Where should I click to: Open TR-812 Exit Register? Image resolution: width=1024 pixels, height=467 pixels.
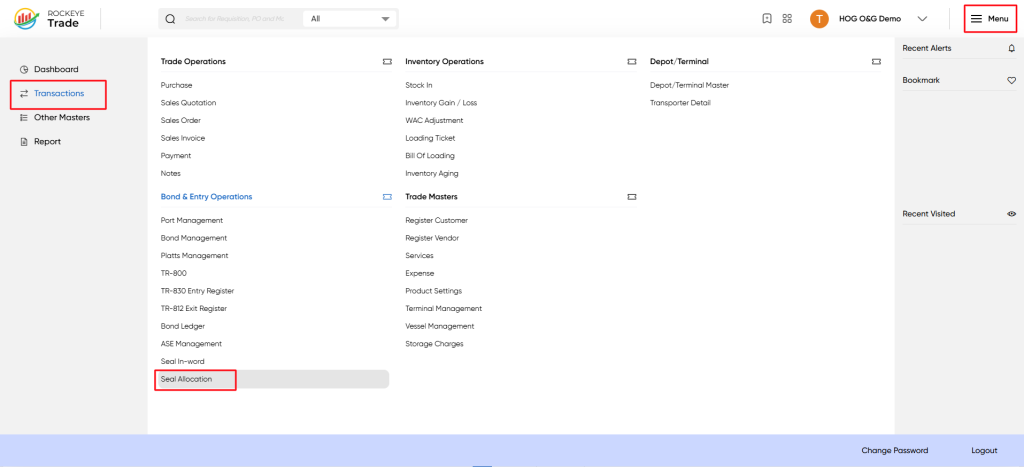click(194, 309)
